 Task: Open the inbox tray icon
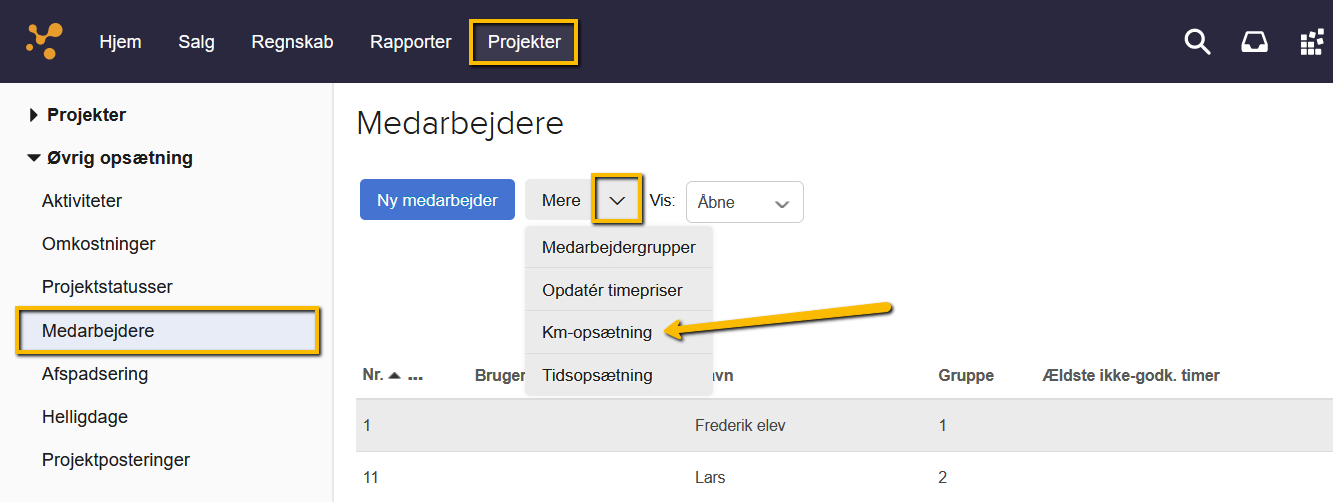coord(1254,42)
